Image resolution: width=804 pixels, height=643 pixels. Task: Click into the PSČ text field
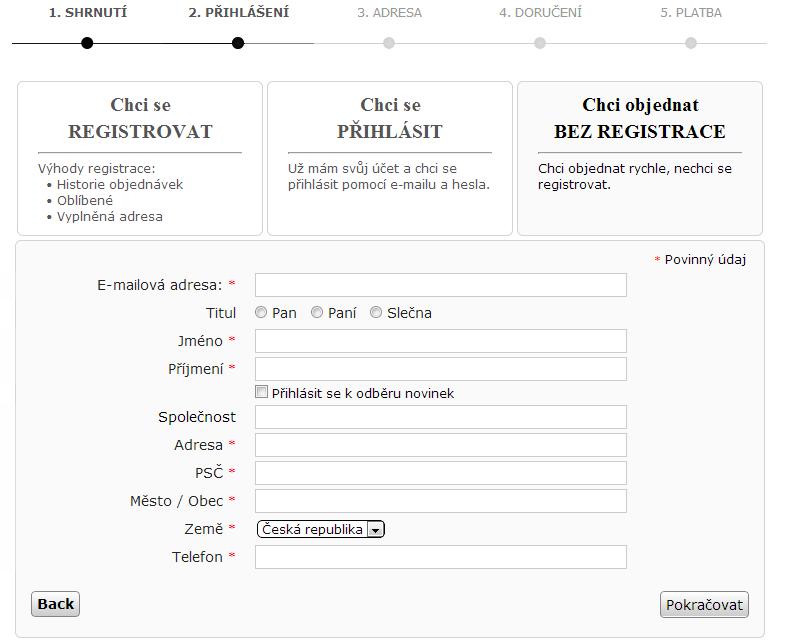(x=441, y=473)
